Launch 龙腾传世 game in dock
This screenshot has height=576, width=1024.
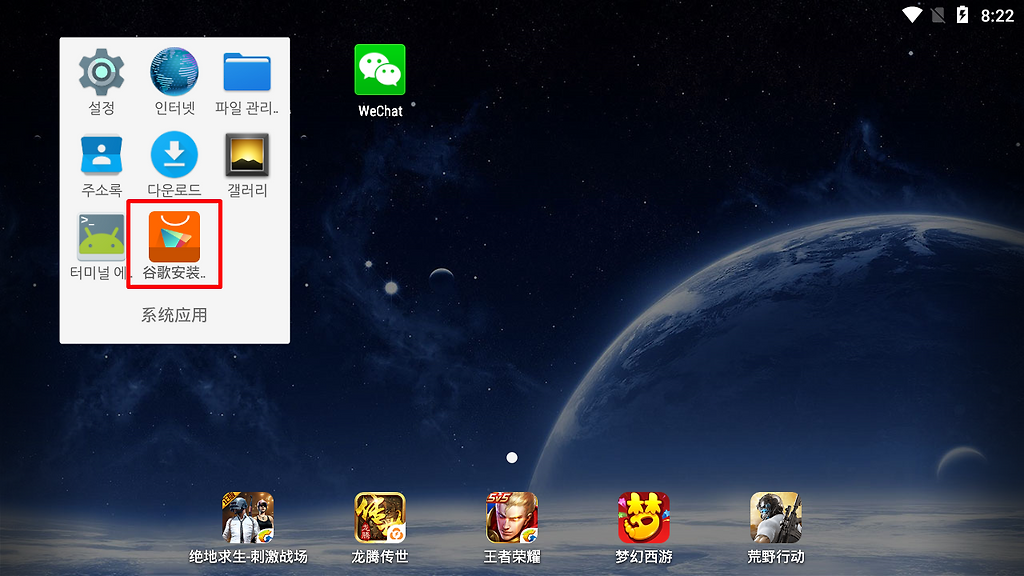click(380, 518)
